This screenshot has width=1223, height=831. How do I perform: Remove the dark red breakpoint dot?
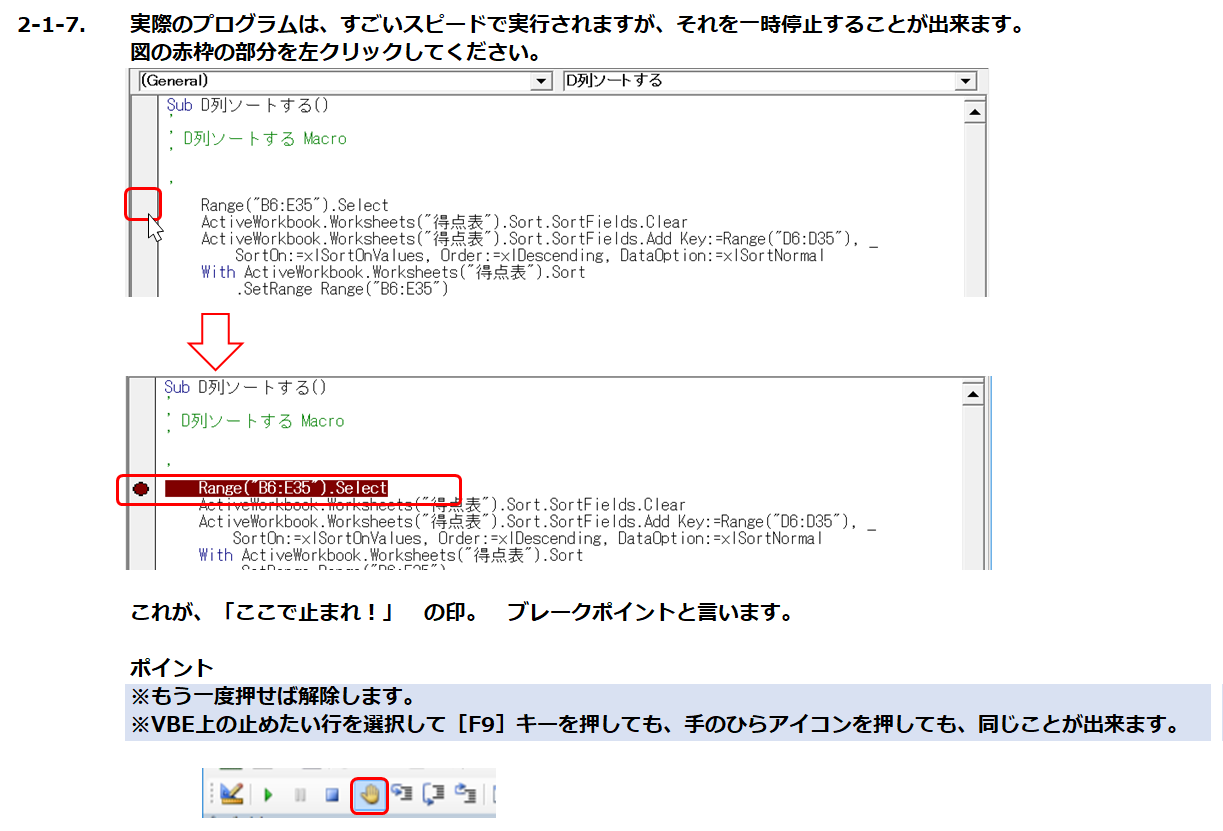click(x=141, y=489)
